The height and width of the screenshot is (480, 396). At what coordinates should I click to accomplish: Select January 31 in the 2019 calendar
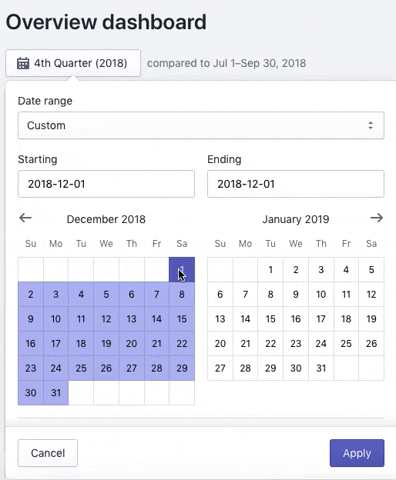point(321,368)
